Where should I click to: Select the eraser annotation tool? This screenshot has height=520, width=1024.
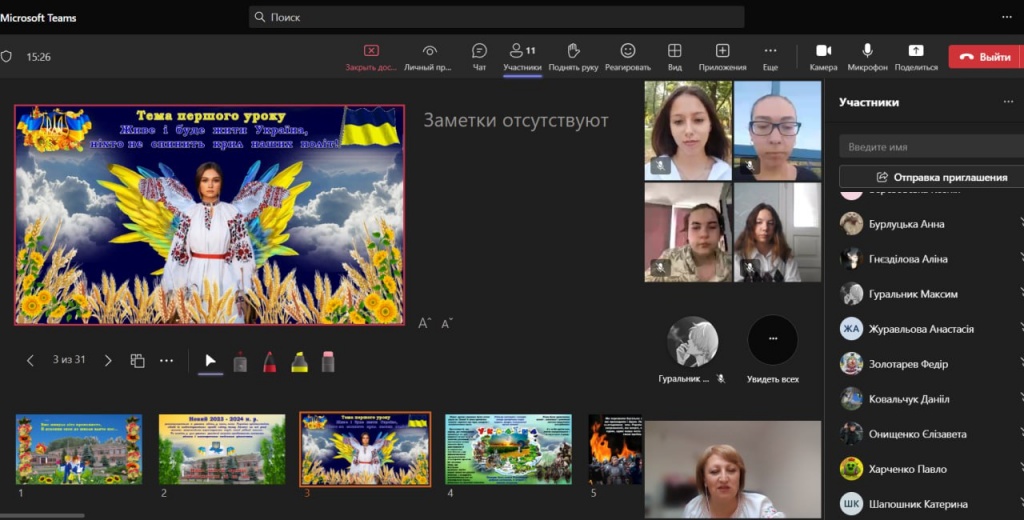click(x=328, y=362)
